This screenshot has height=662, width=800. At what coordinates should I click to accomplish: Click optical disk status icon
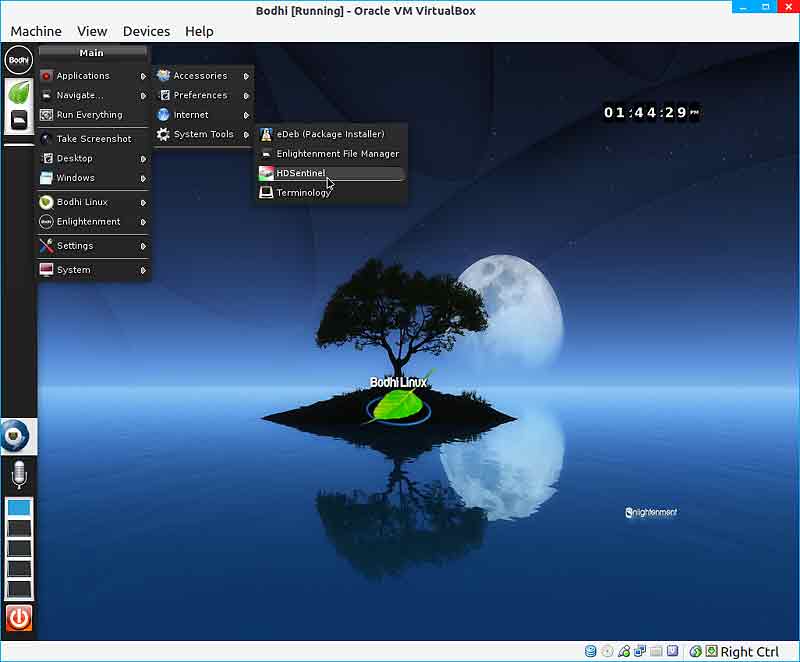(x=607, y=651)
